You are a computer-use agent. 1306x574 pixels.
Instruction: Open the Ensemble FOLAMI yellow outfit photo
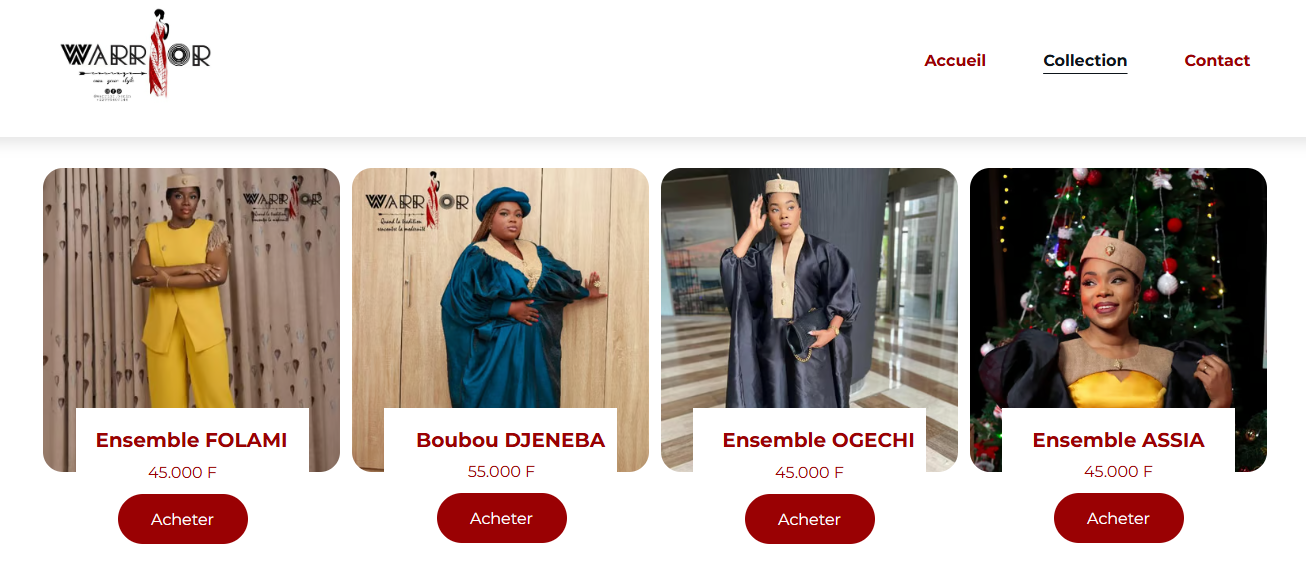(191, 288)
